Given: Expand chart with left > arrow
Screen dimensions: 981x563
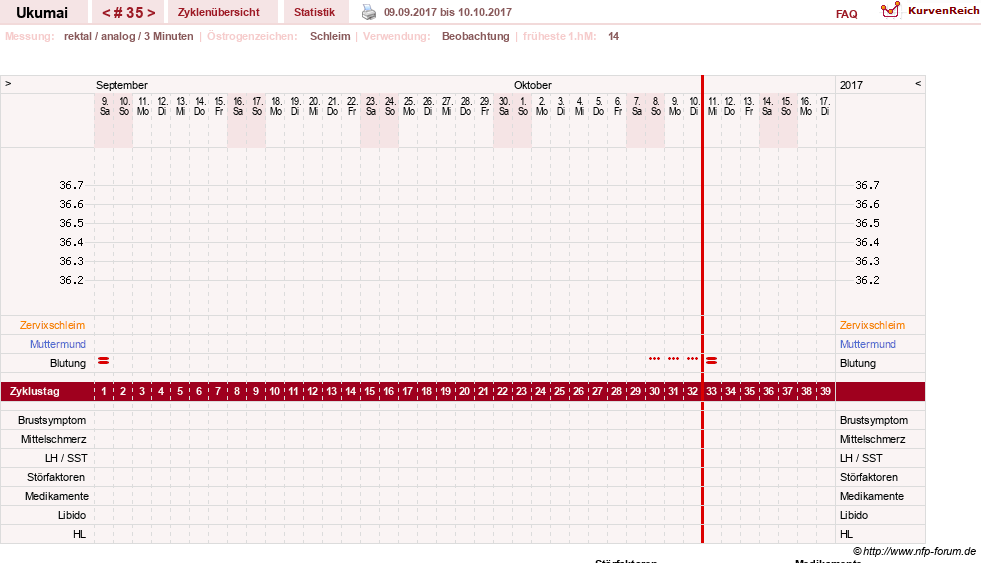Looking at the screenshot, I should 8,83.
